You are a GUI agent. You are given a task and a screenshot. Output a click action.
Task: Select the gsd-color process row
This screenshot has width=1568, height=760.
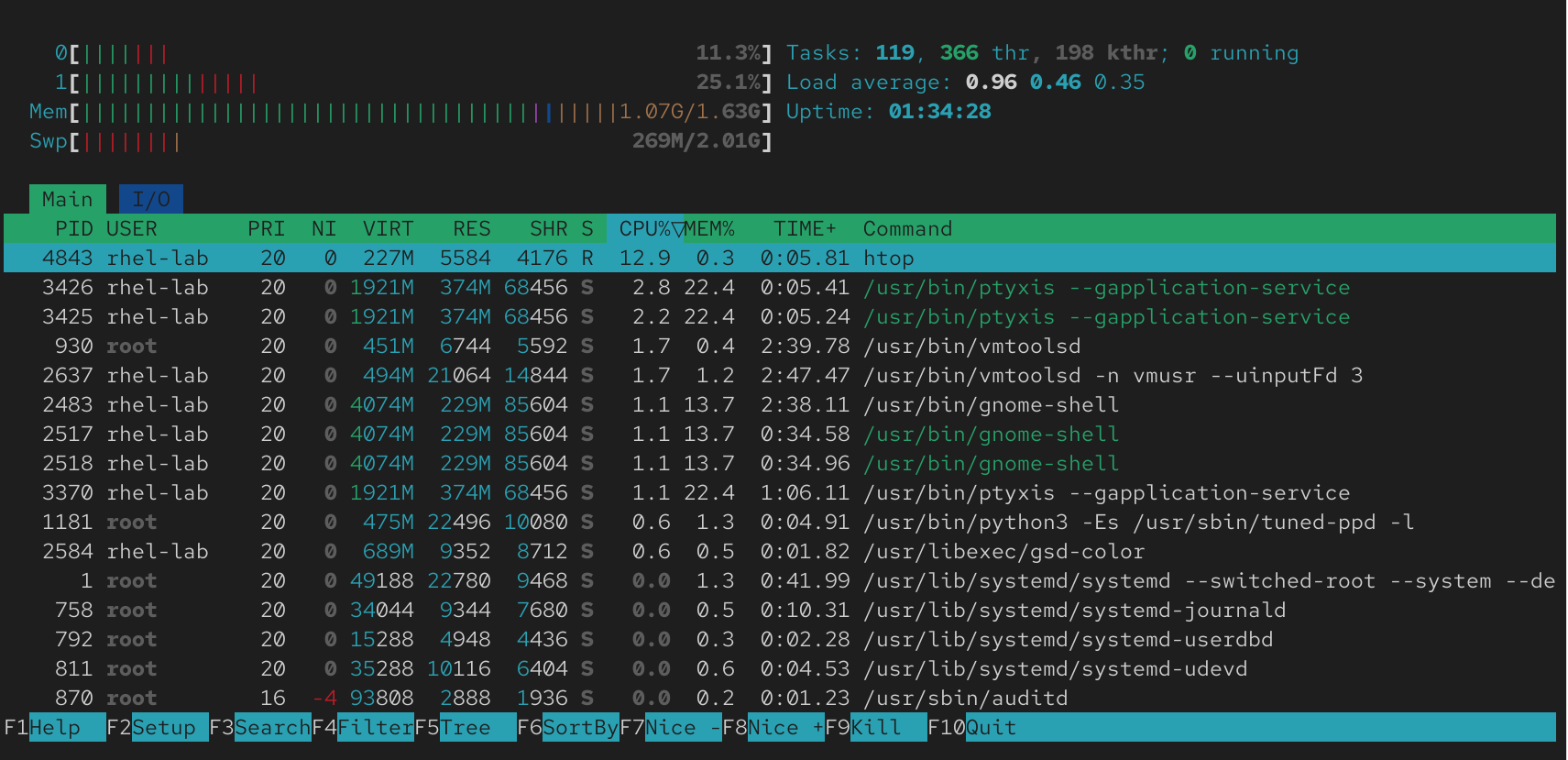[780, 551]
